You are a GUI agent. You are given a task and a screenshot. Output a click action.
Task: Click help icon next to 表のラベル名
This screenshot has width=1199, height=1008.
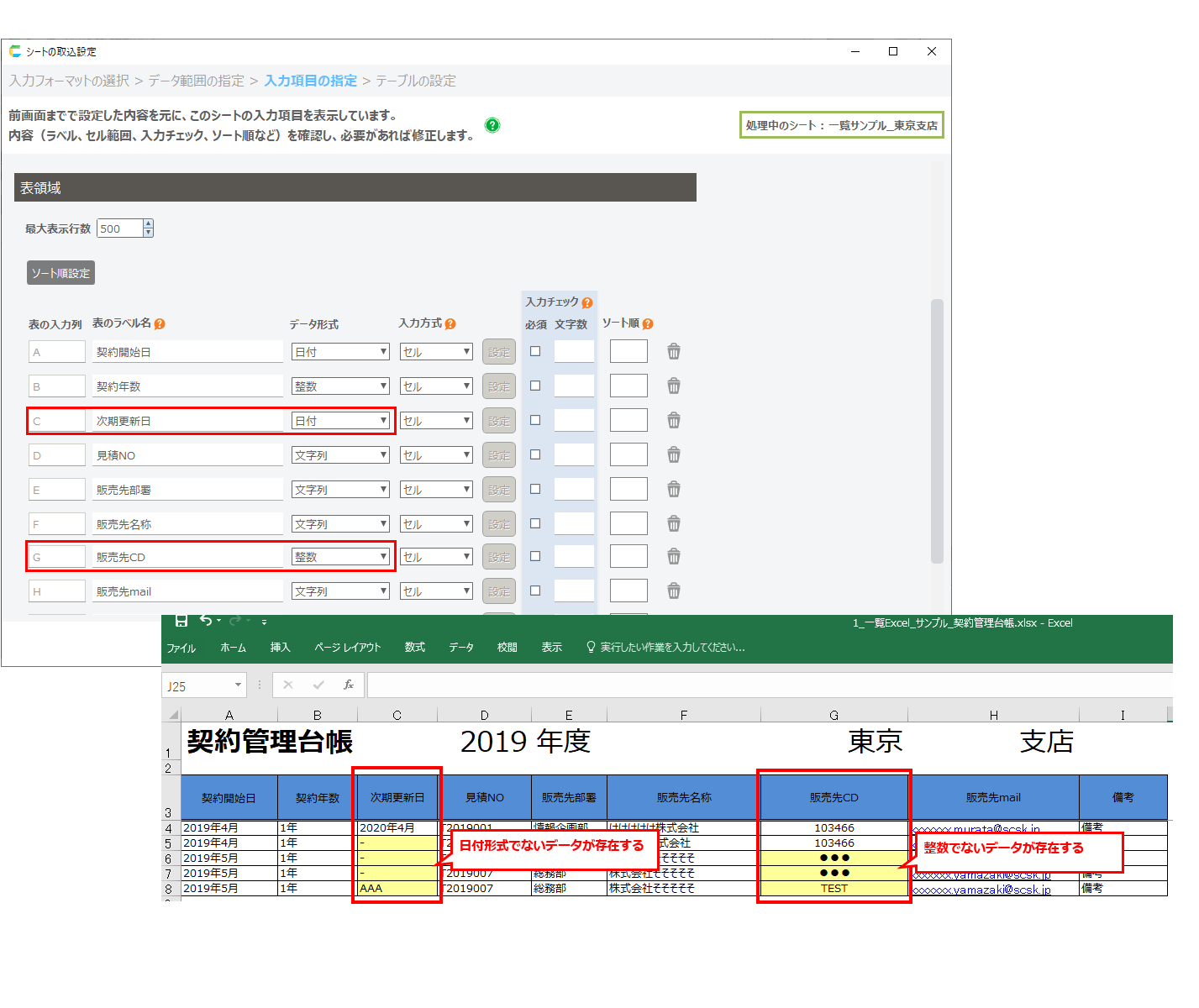click(x=160, y=324)
